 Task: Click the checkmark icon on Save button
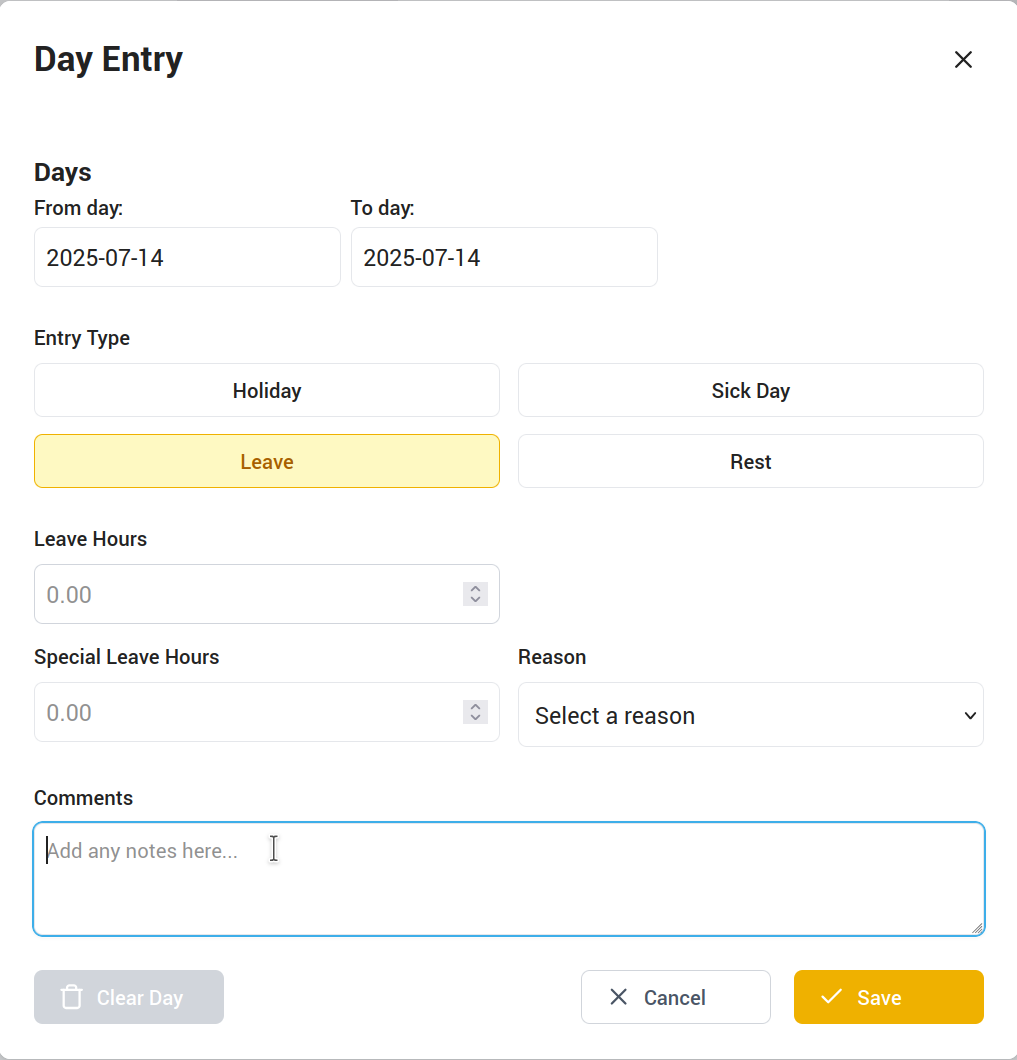pyautogui.click(x=831, y=997)
